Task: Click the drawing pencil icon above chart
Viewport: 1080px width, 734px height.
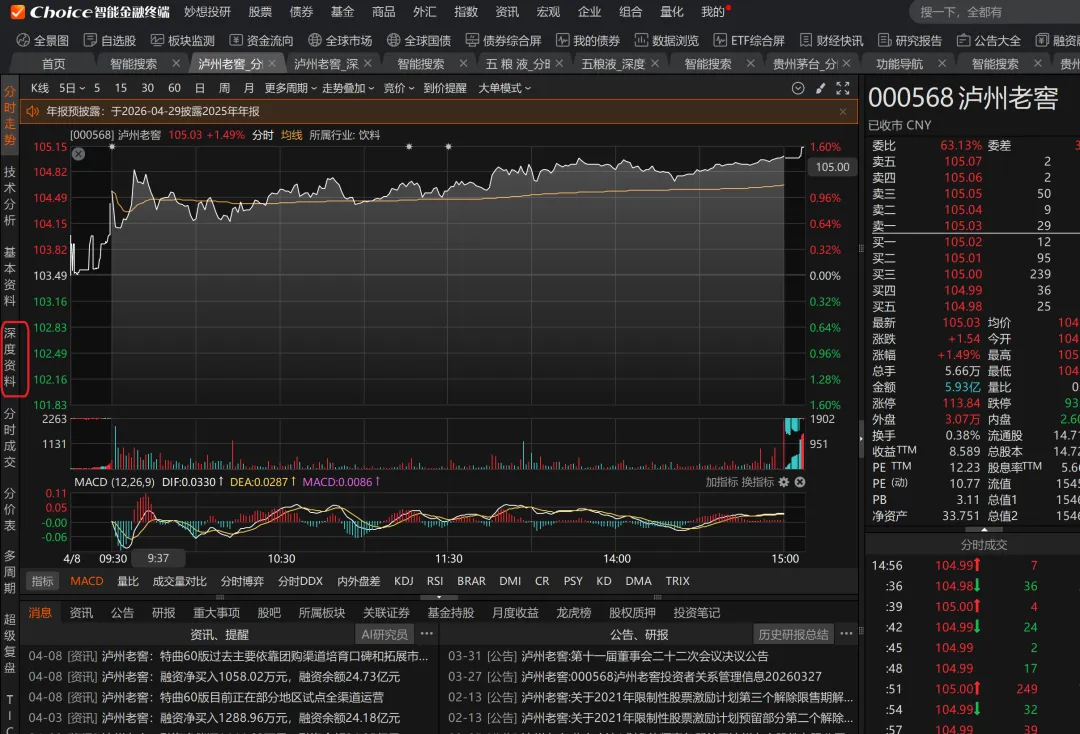Action: (820, 88)
